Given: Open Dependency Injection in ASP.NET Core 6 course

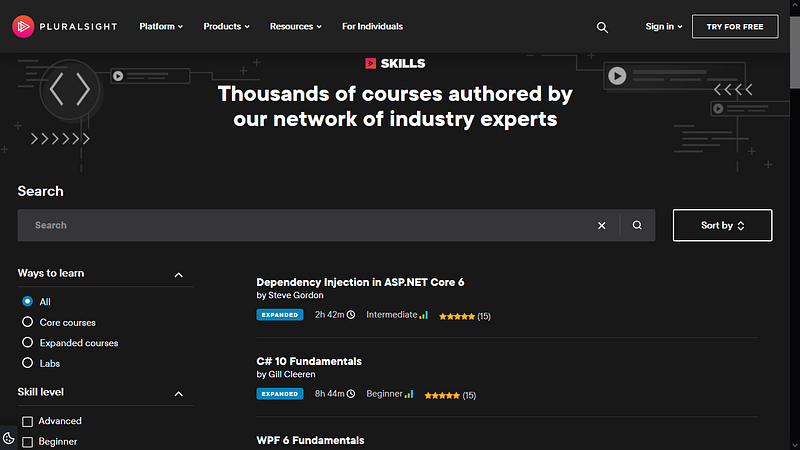Looking at the screenshot, I should 360,282.
